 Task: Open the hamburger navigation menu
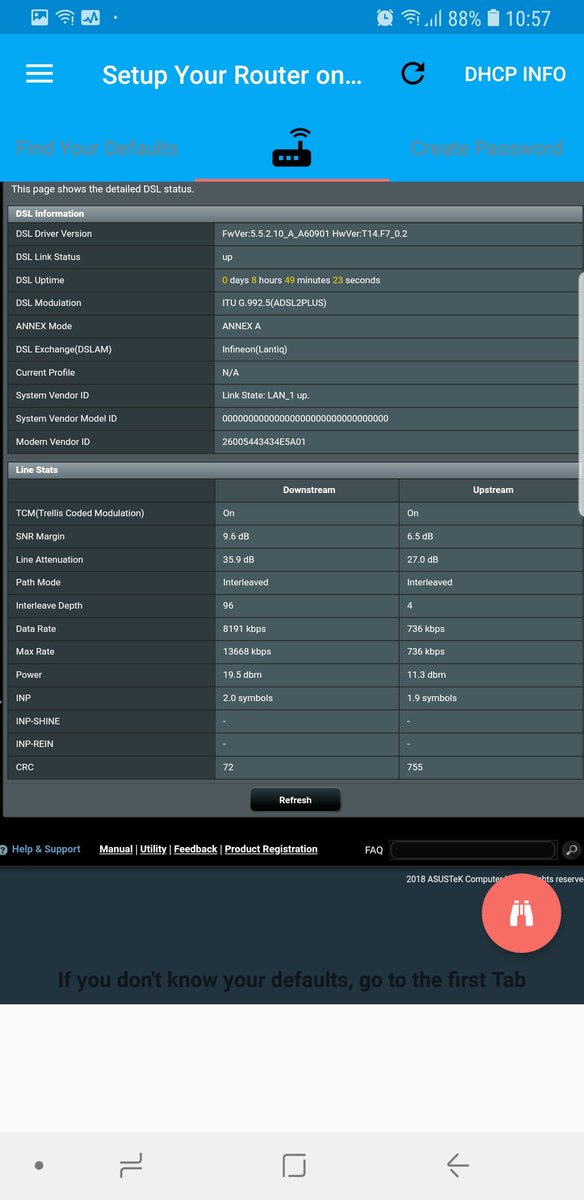coord(39,74)
